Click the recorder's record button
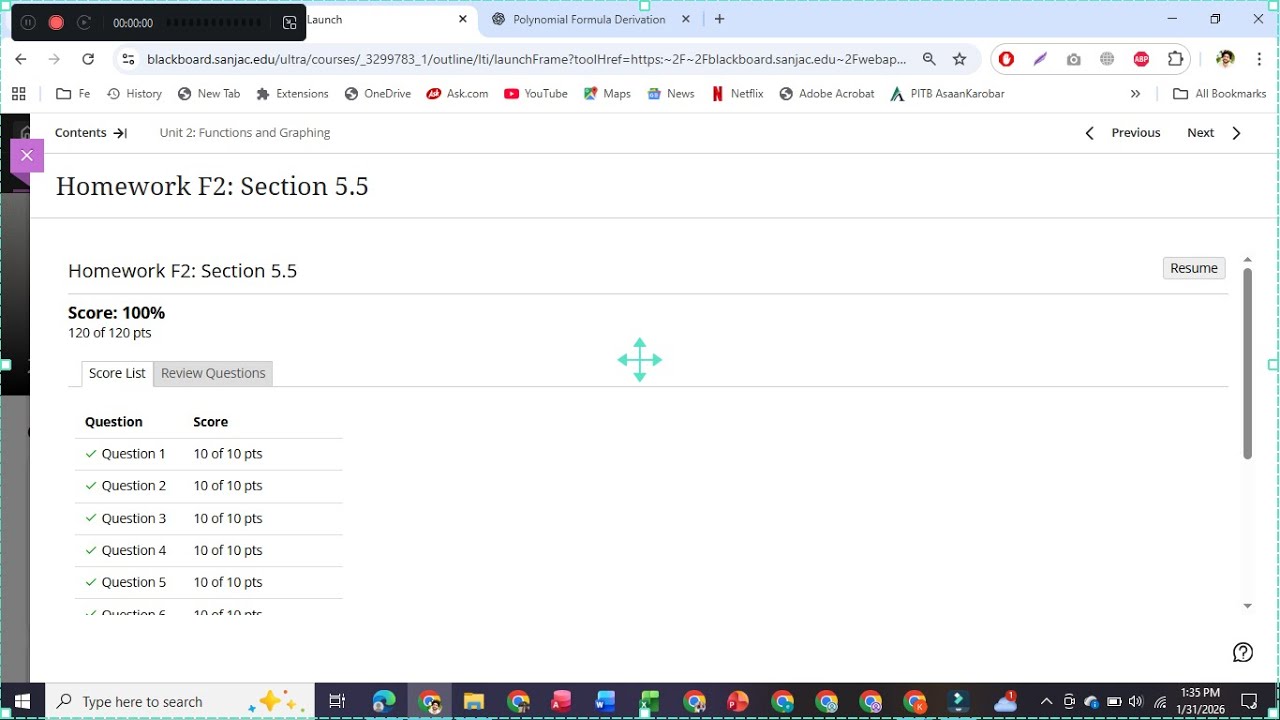1280x720 pixels. click(x=56, y=22)
